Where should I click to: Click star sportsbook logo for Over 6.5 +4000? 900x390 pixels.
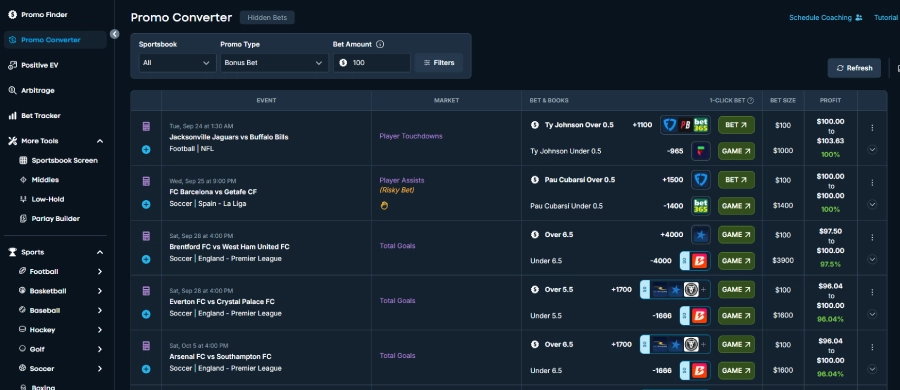(701, 234)
